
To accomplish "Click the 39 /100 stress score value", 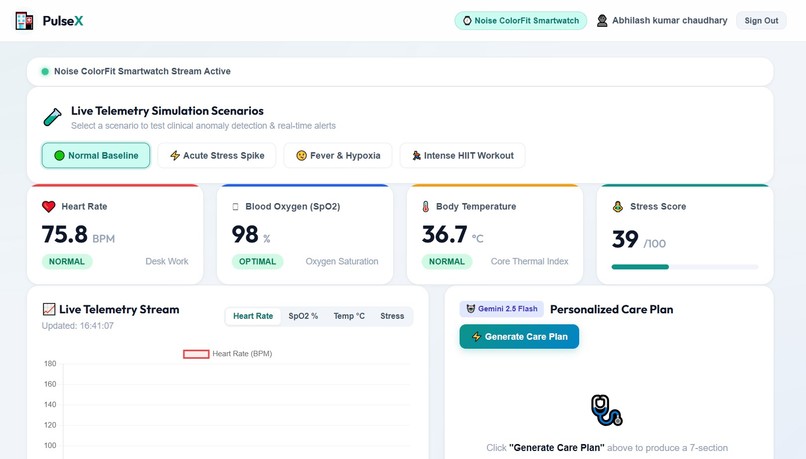I will coord(639,240).
